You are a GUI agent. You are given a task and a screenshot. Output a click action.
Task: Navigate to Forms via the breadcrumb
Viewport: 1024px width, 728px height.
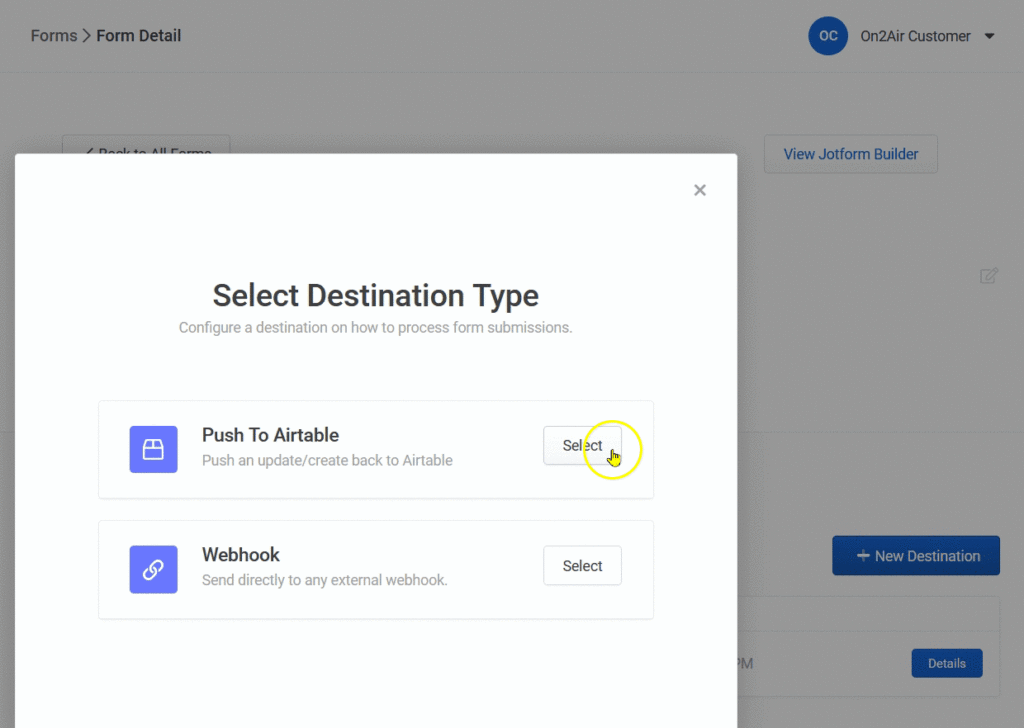pos(52,35)
